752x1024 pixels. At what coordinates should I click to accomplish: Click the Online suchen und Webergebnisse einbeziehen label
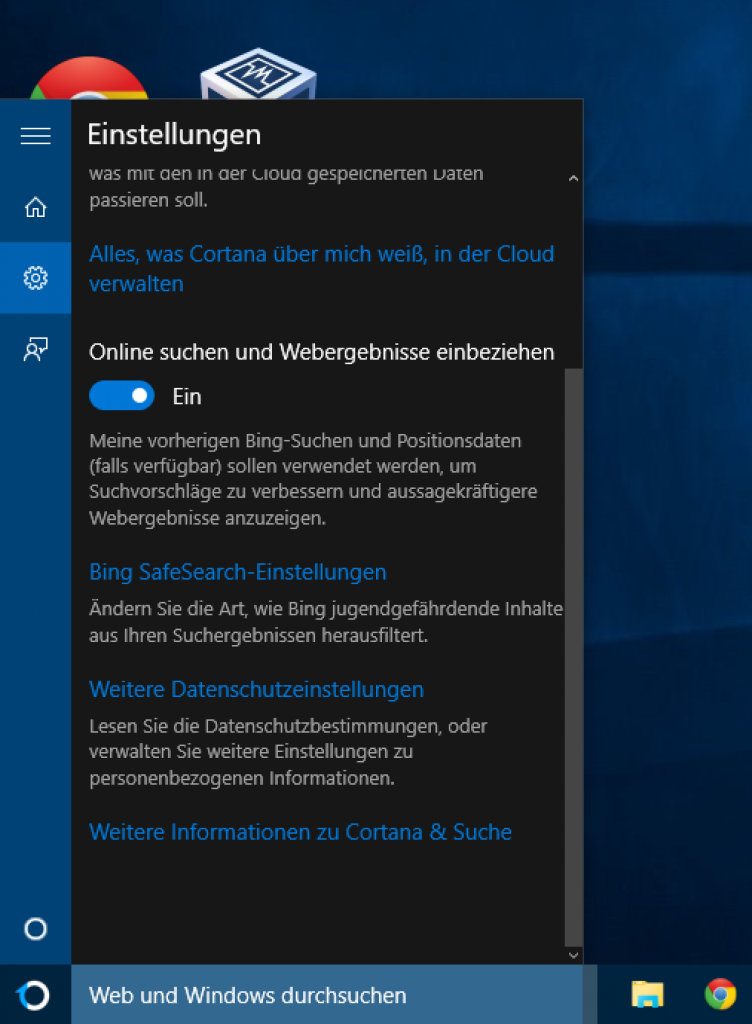[x=322, y=353]
